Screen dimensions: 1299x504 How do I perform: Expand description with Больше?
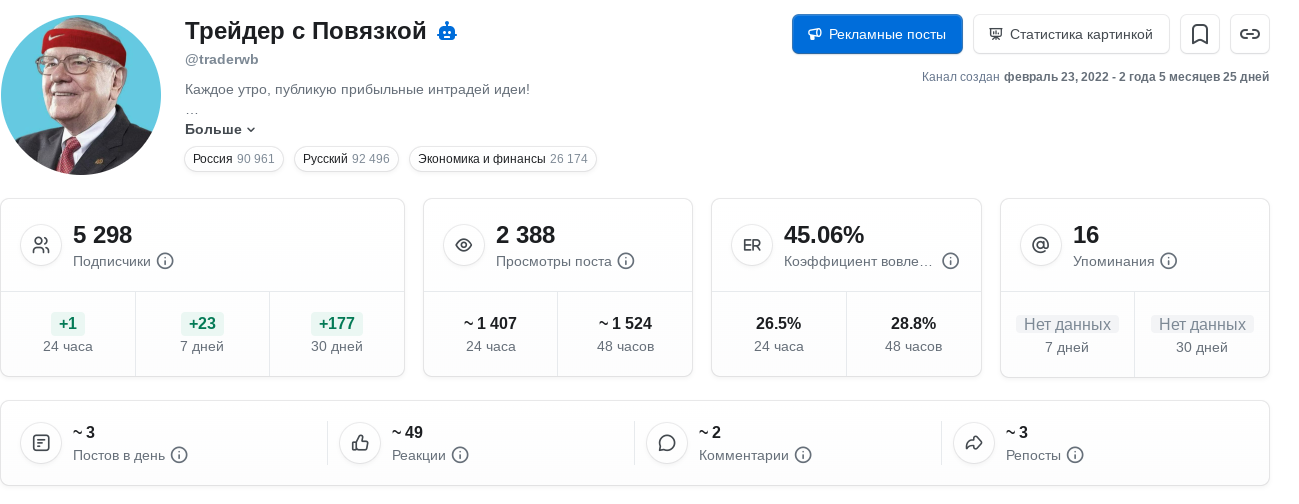220,130
